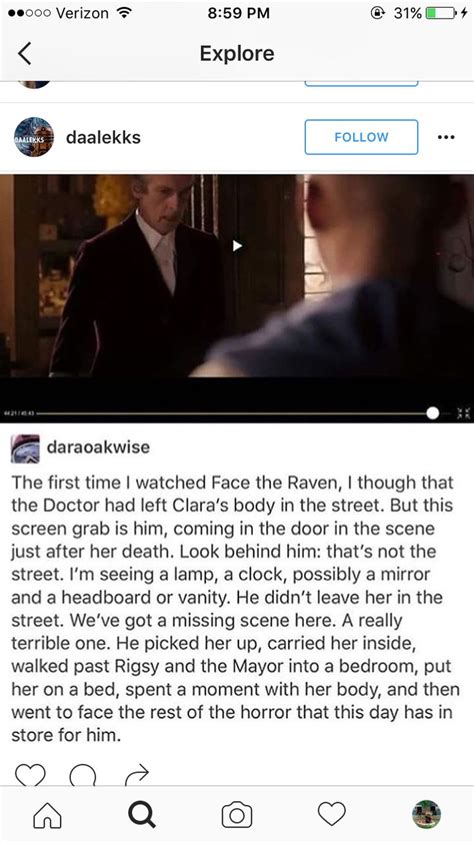Play the video in the post
The image size is (474, 843).
coord(237,246)
